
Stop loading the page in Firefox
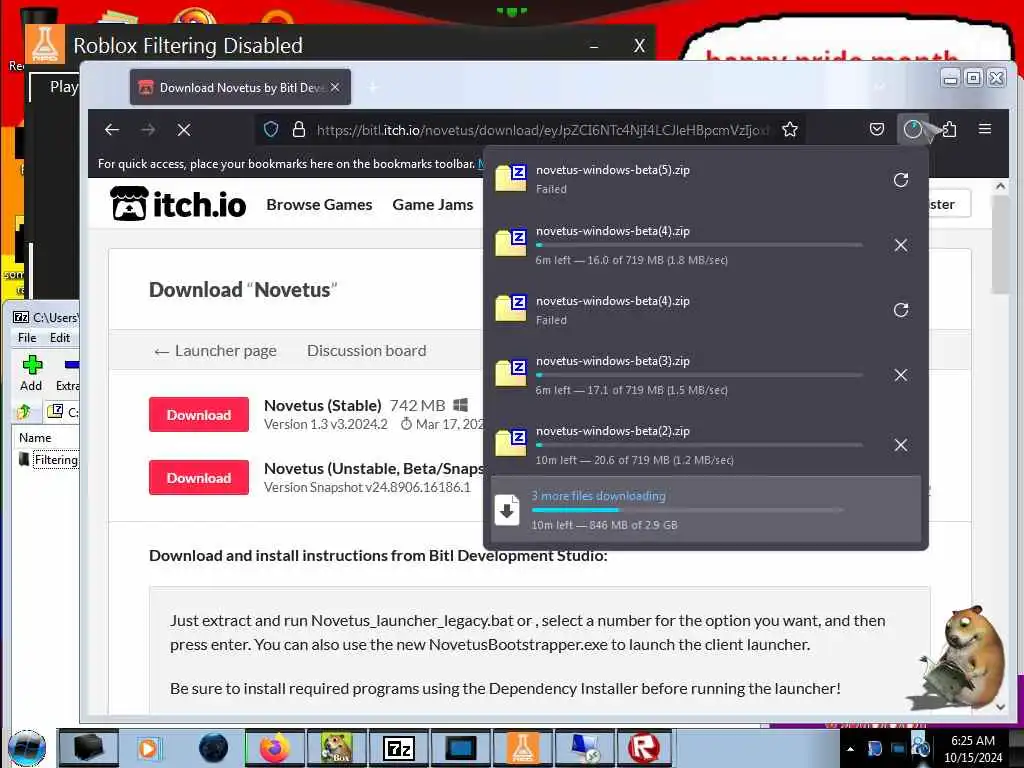click(184, 130)
